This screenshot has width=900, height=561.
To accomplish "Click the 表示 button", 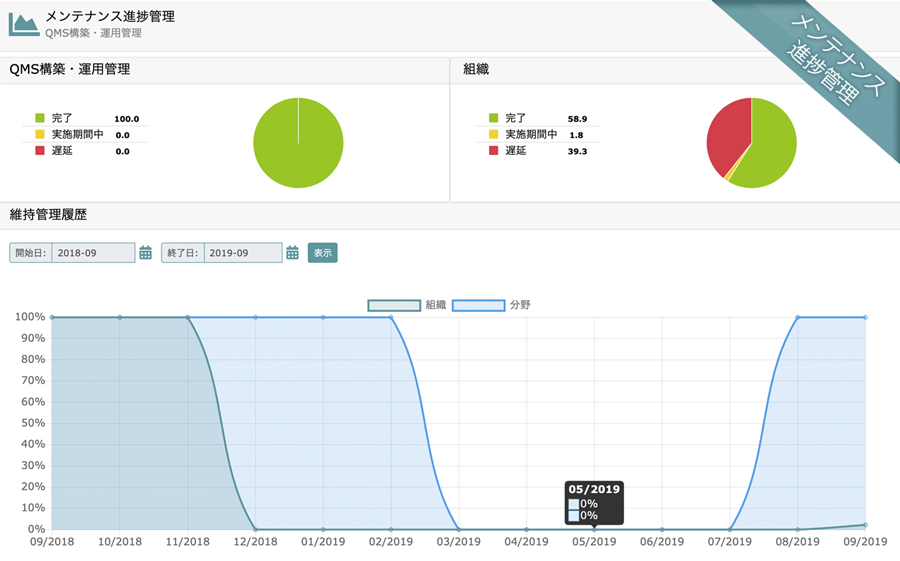I will [323, 253].
